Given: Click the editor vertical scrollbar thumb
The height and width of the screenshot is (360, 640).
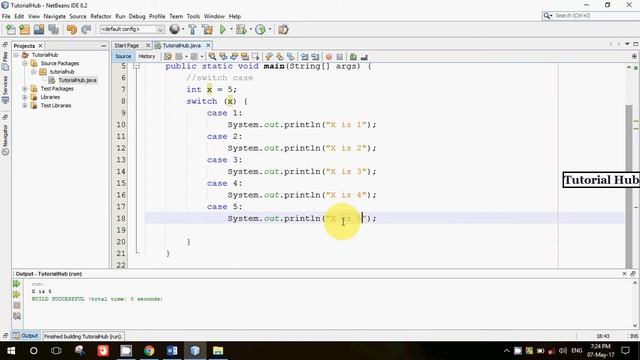Looking at the screenshot, I should coord(629,186).
